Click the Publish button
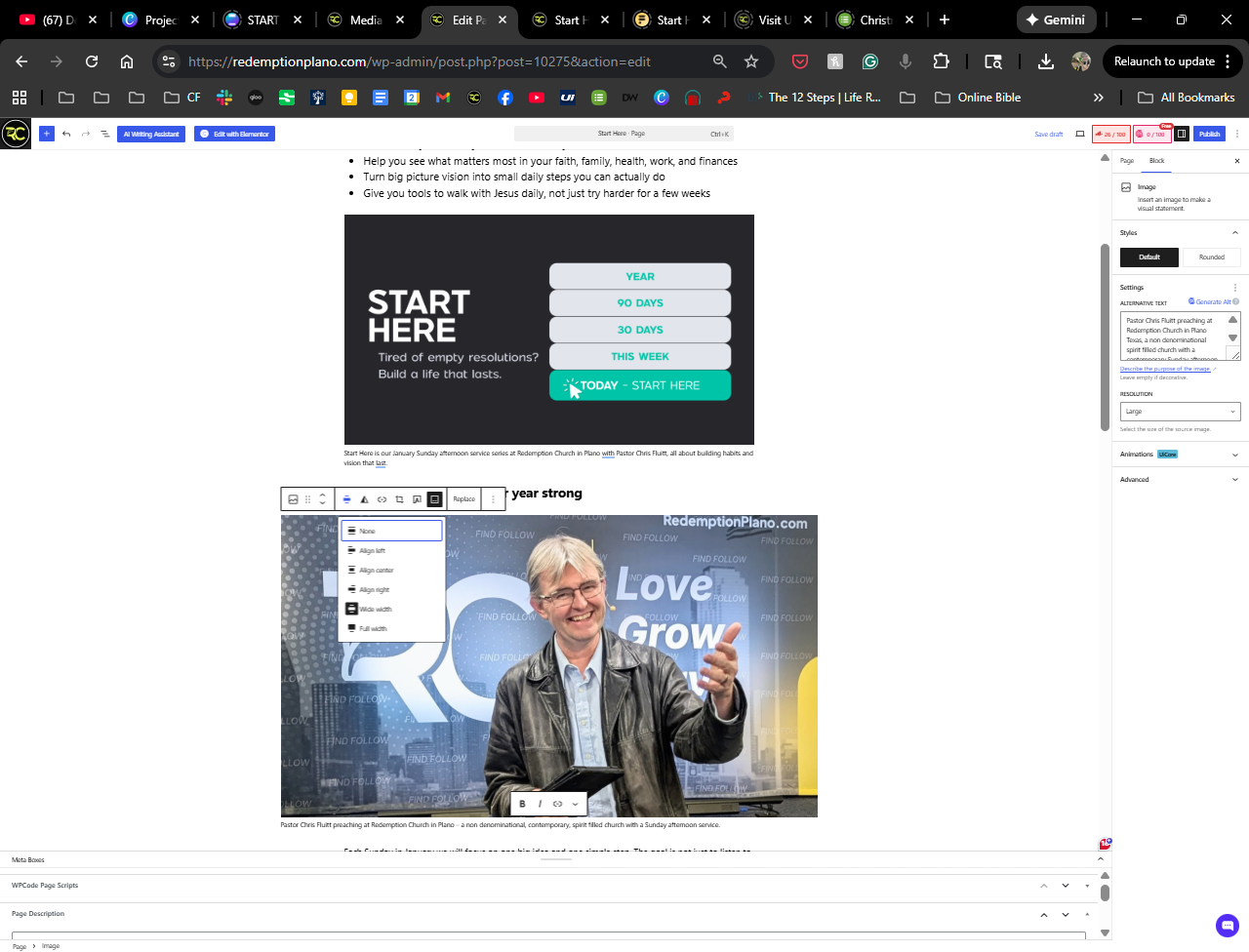 [1209, 134]
